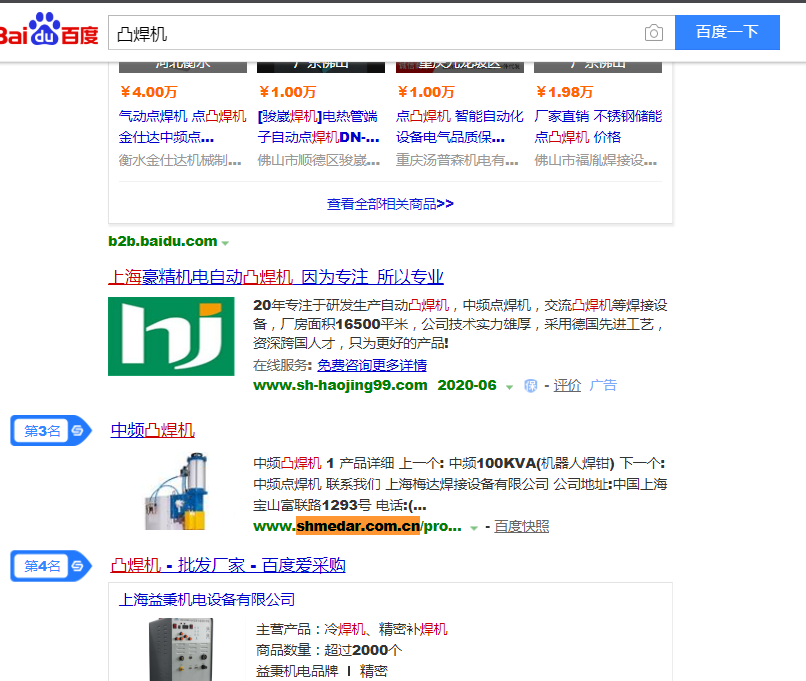Open 上海豪精机电自动凸焊机 result title
Screen dimensions: 806x681
276,277
